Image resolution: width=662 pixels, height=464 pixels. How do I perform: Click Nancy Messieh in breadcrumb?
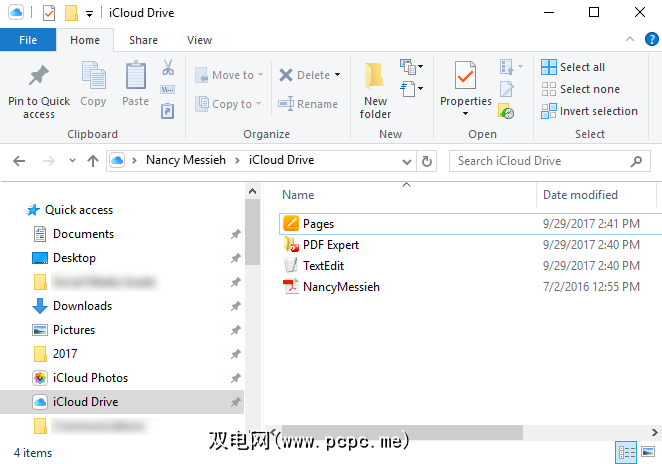point(186,160)
